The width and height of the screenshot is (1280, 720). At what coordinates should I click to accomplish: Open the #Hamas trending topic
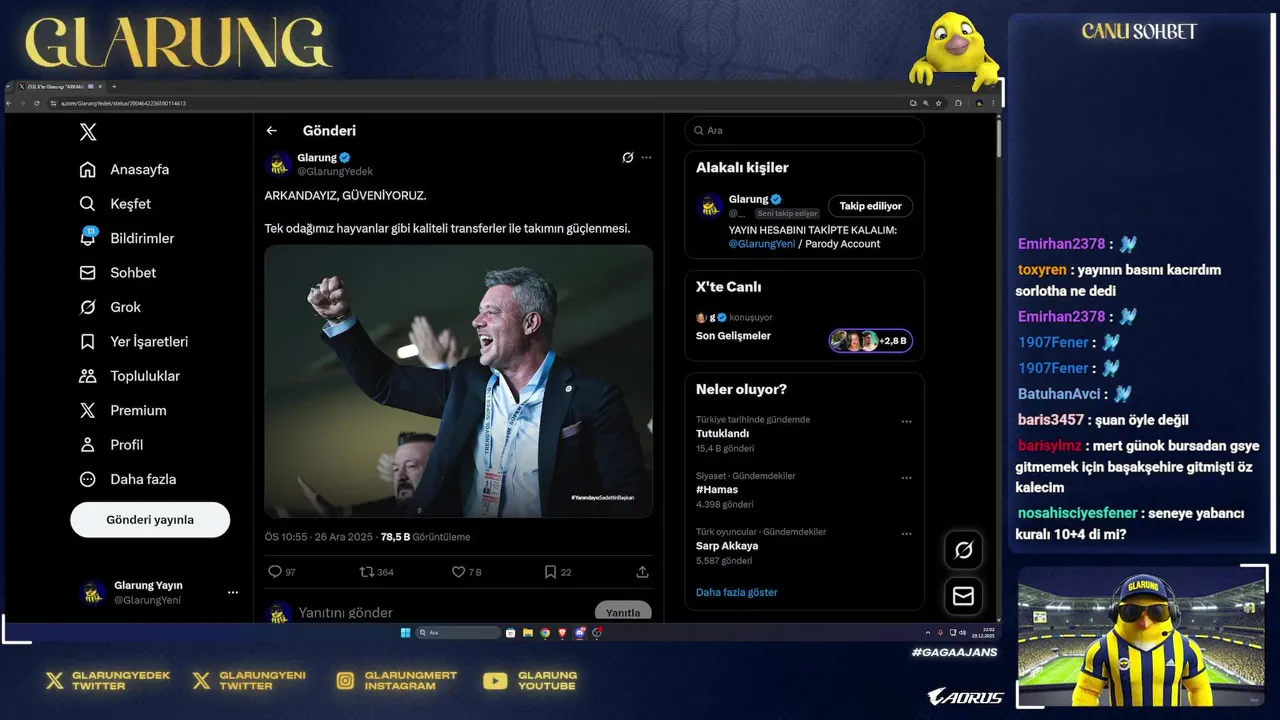coord(717,490)
